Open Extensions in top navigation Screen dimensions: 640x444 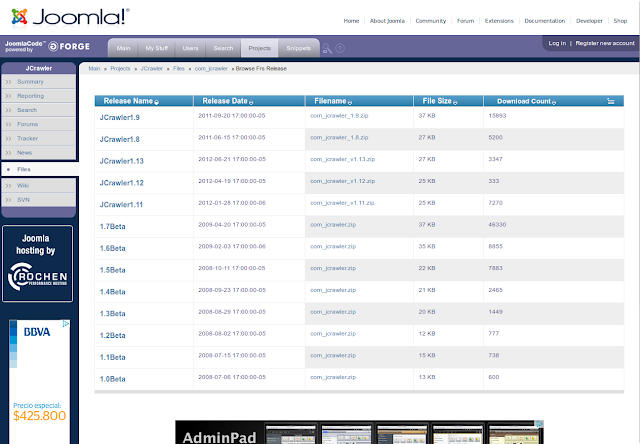tap(499, 21)
